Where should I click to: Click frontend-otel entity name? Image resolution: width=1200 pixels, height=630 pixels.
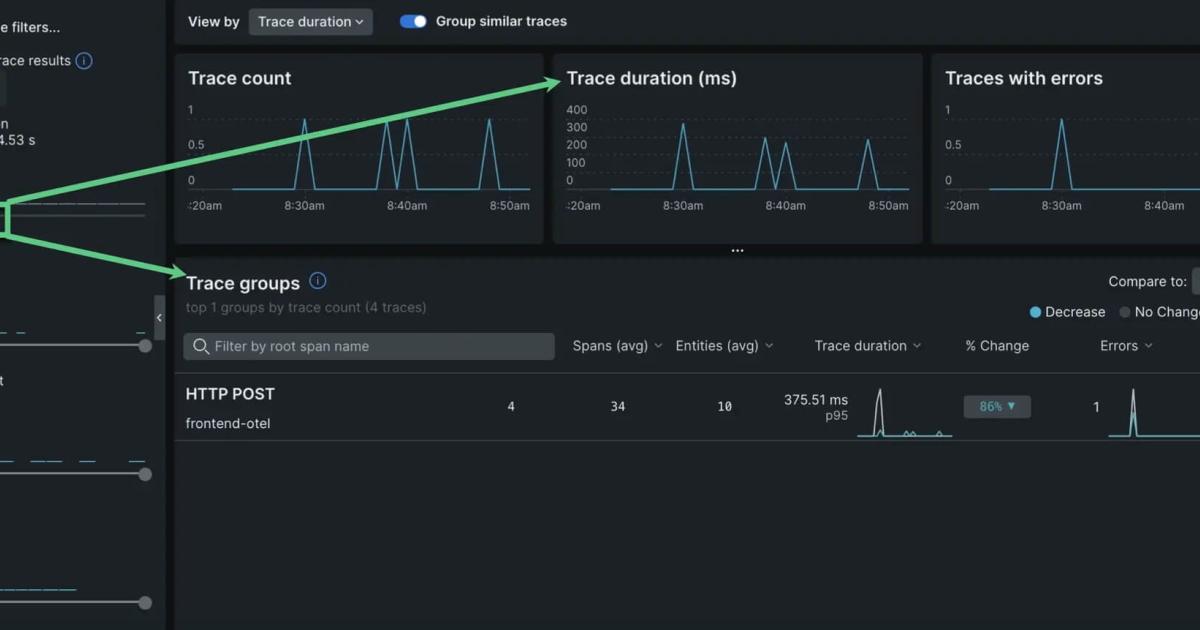click(x=228, y=423)
